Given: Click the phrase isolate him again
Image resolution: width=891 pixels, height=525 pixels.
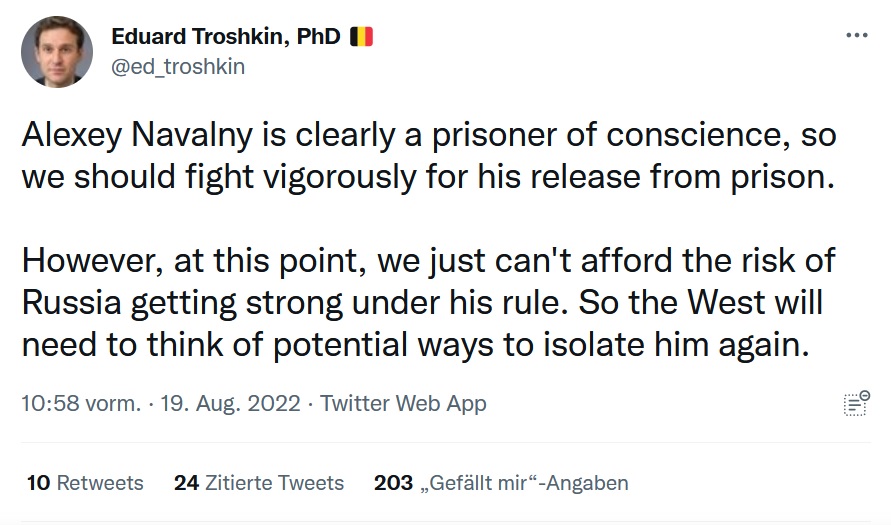Looking at the screenshot, I should coord(676,345).
